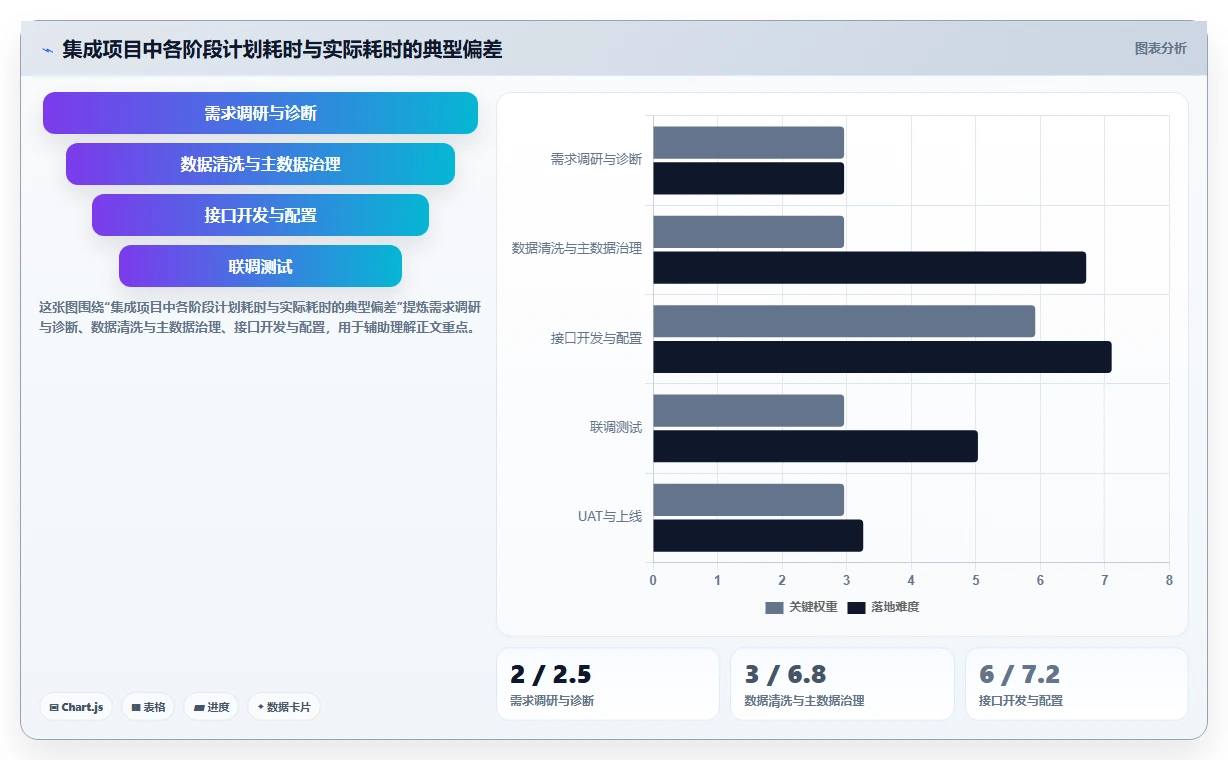Click the 6 / 7.2 data card
1228x760 pixels.
tap(1076, 684)
